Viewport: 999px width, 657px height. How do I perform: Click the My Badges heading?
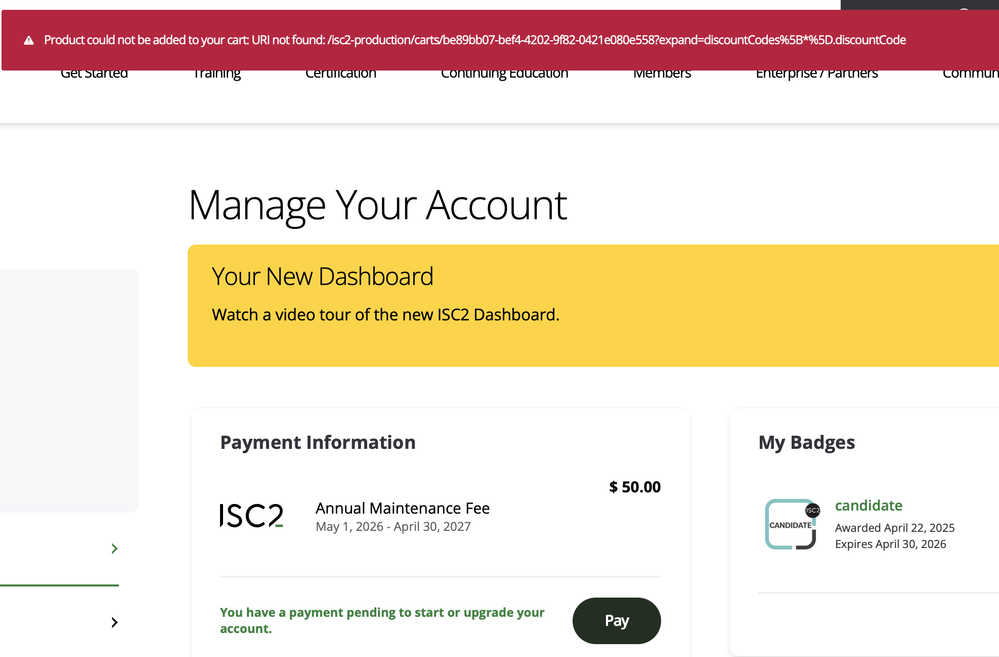pos(806,442)
